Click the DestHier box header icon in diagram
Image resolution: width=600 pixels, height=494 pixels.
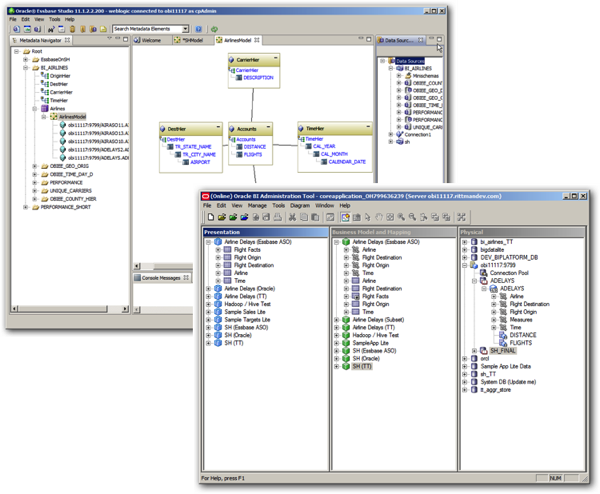(x=163, y=129)
